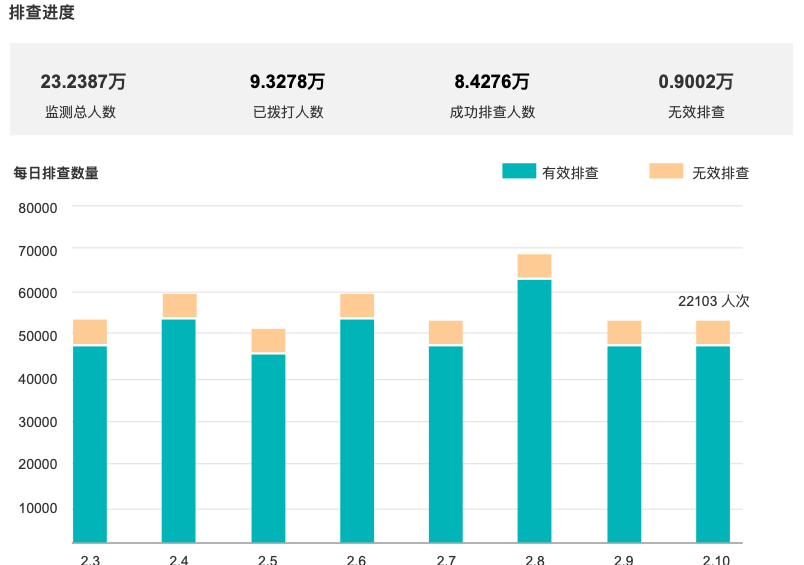Click the teal bar for date 2.3
The width and height of the screenshot is (804, 565).
pyautogui.click(x=90, y=444)
